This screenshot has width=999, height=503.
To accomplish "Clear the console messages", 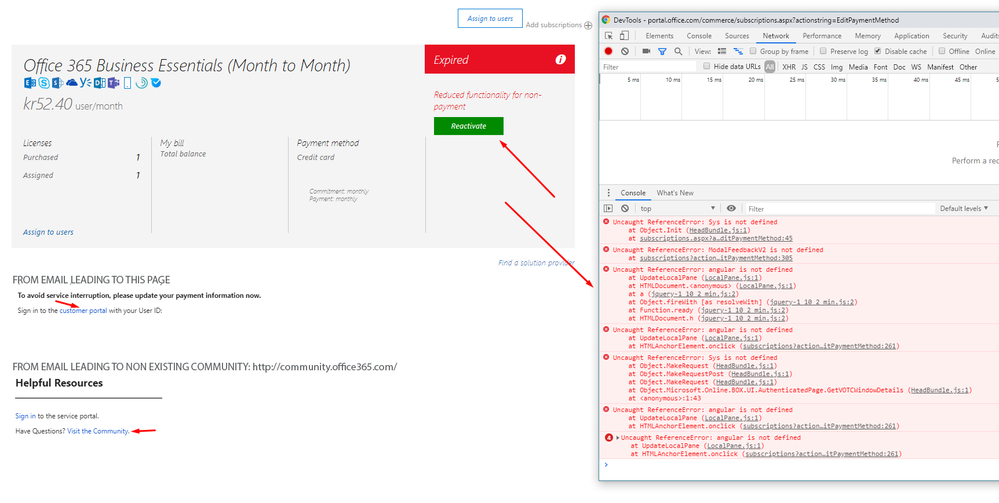I will click(x=625, y=208).
